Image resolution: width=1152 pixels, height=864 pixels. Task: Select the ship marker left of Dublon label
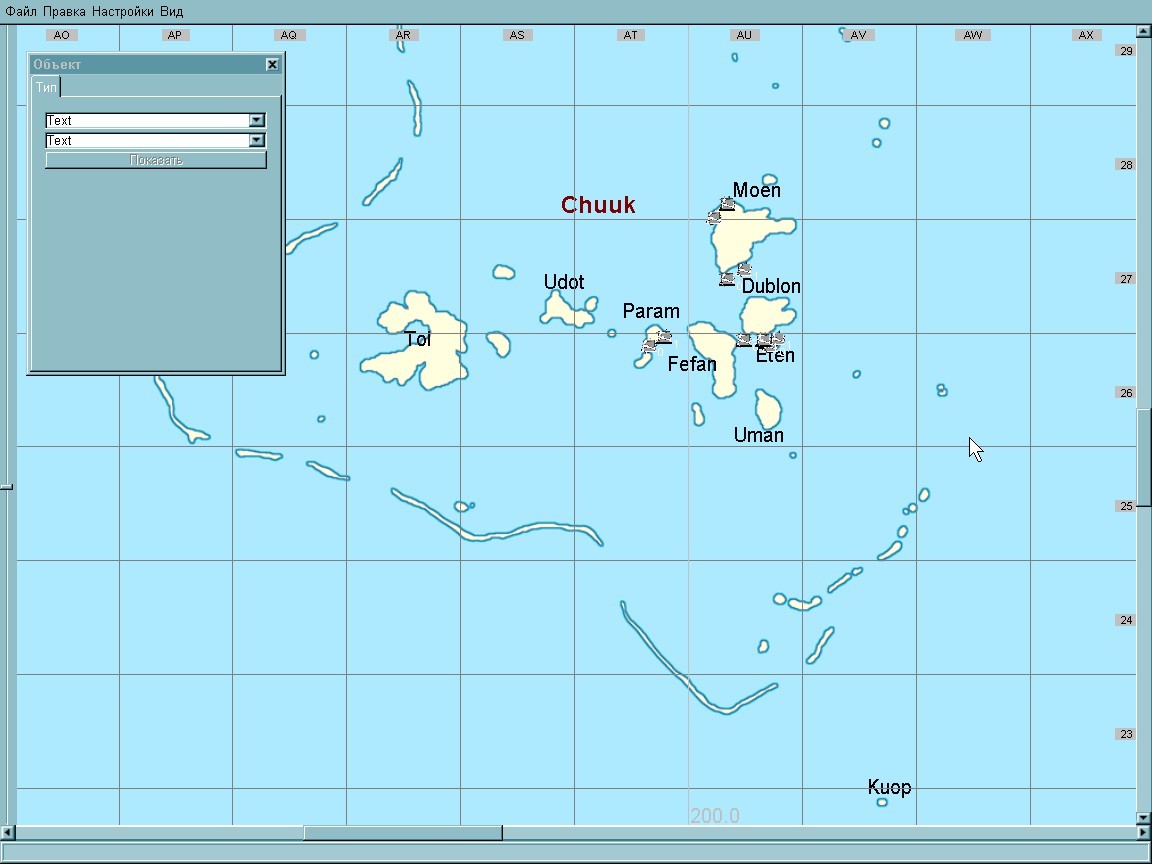tap(727, 279)
